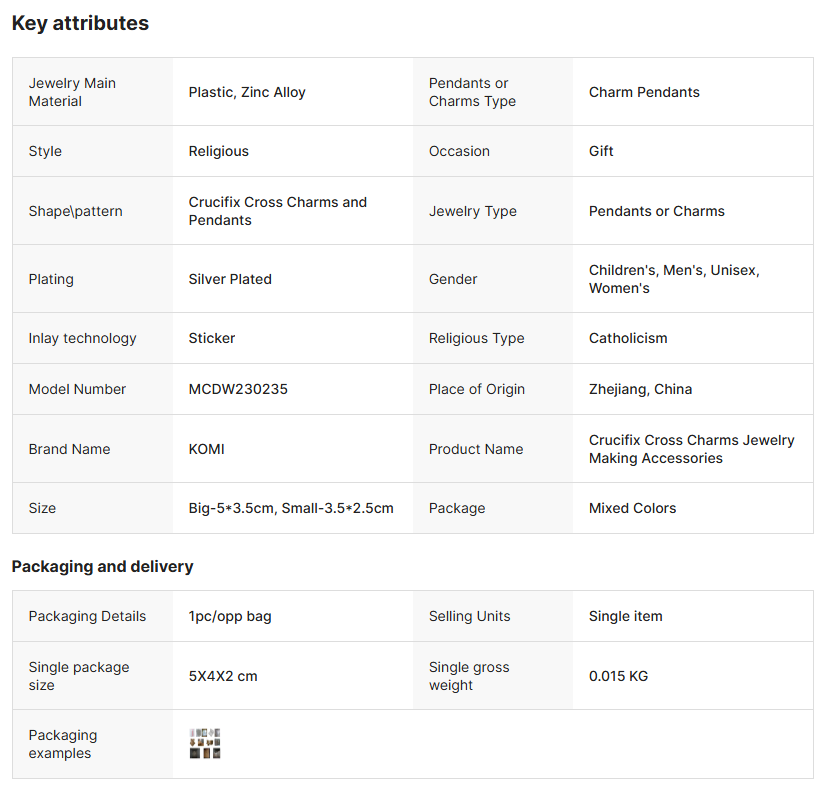
Task: Click the Zhejiang, China origin value
Action: tap(640, 389)
